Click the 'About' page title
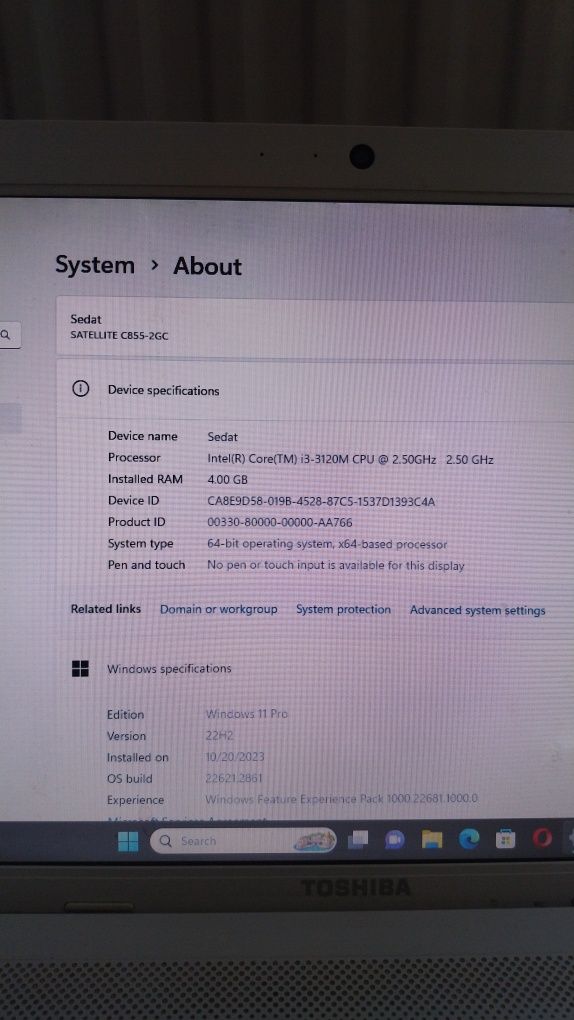Image resolution: width=574 pixels, height=1020 pixels. pyautogui.click(x=208, y=266)
